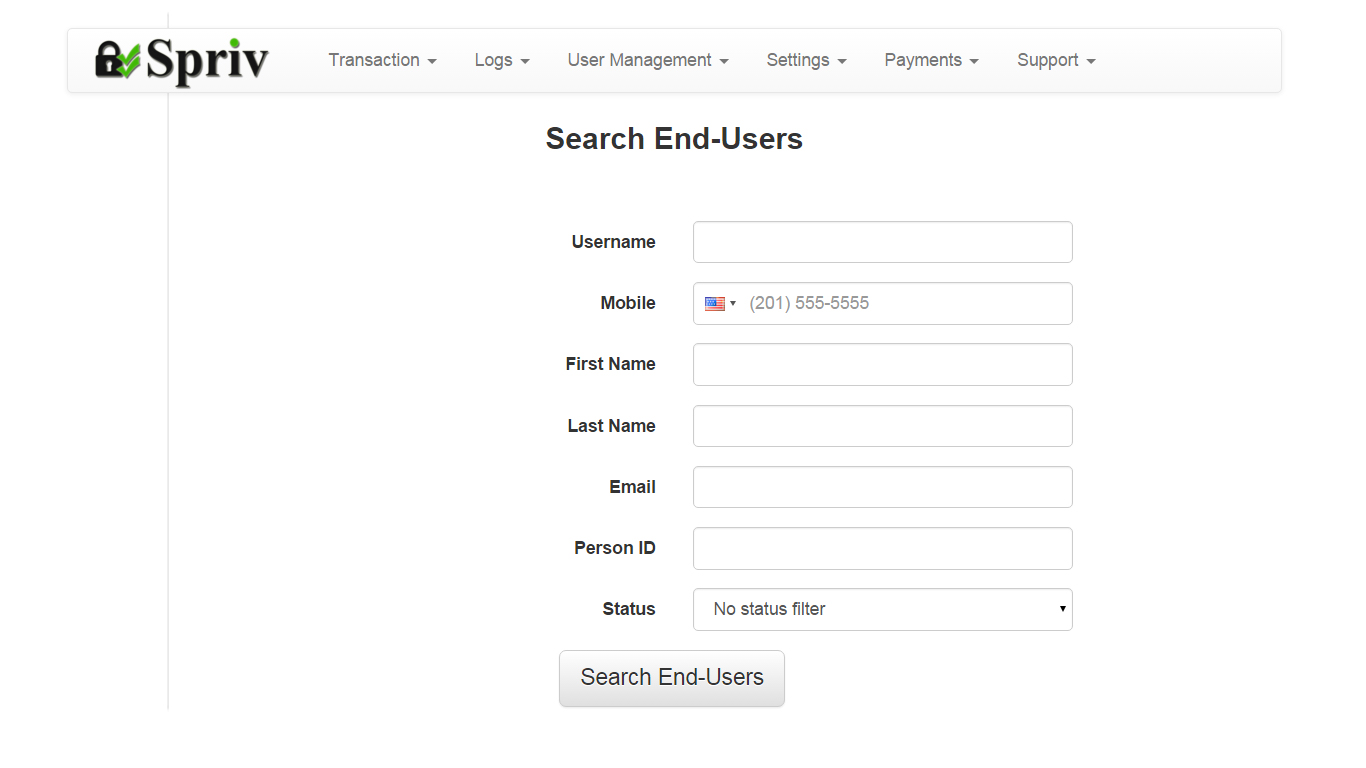Click the Status label
The image size is (1366, 768).
(x=629, y=609)
